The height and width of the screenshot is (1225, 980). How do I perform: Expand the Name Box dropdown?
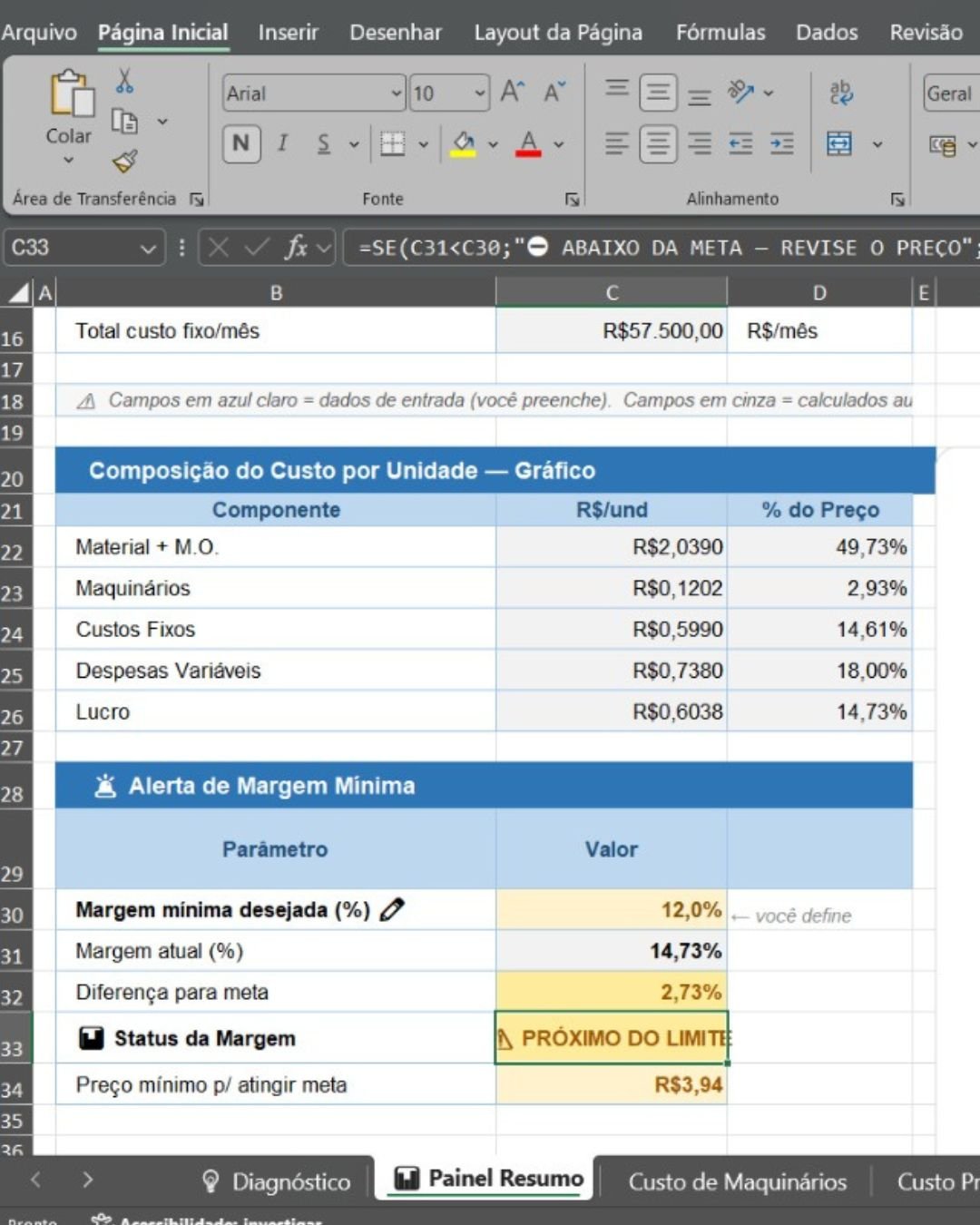point(148,248)
